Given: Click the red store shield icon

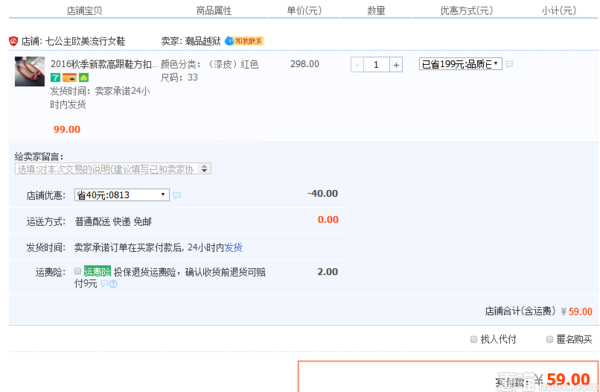Looking at the screenshot, I should [x=13, y=41].
